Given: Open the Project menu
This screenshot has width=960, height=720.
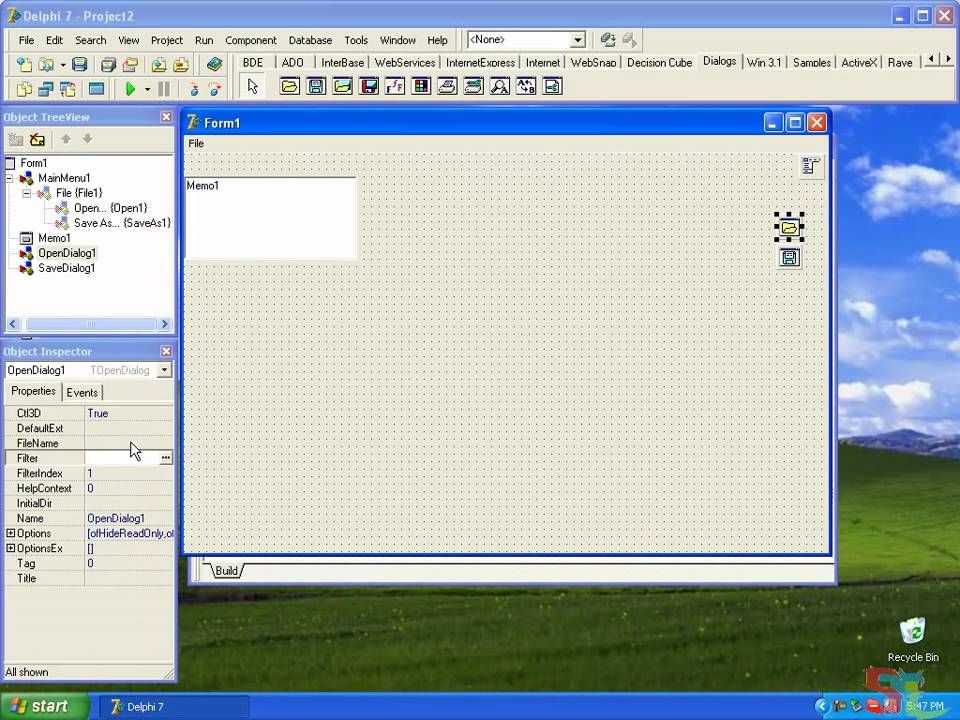Looking at the screenshot, I should pos(167,40).
